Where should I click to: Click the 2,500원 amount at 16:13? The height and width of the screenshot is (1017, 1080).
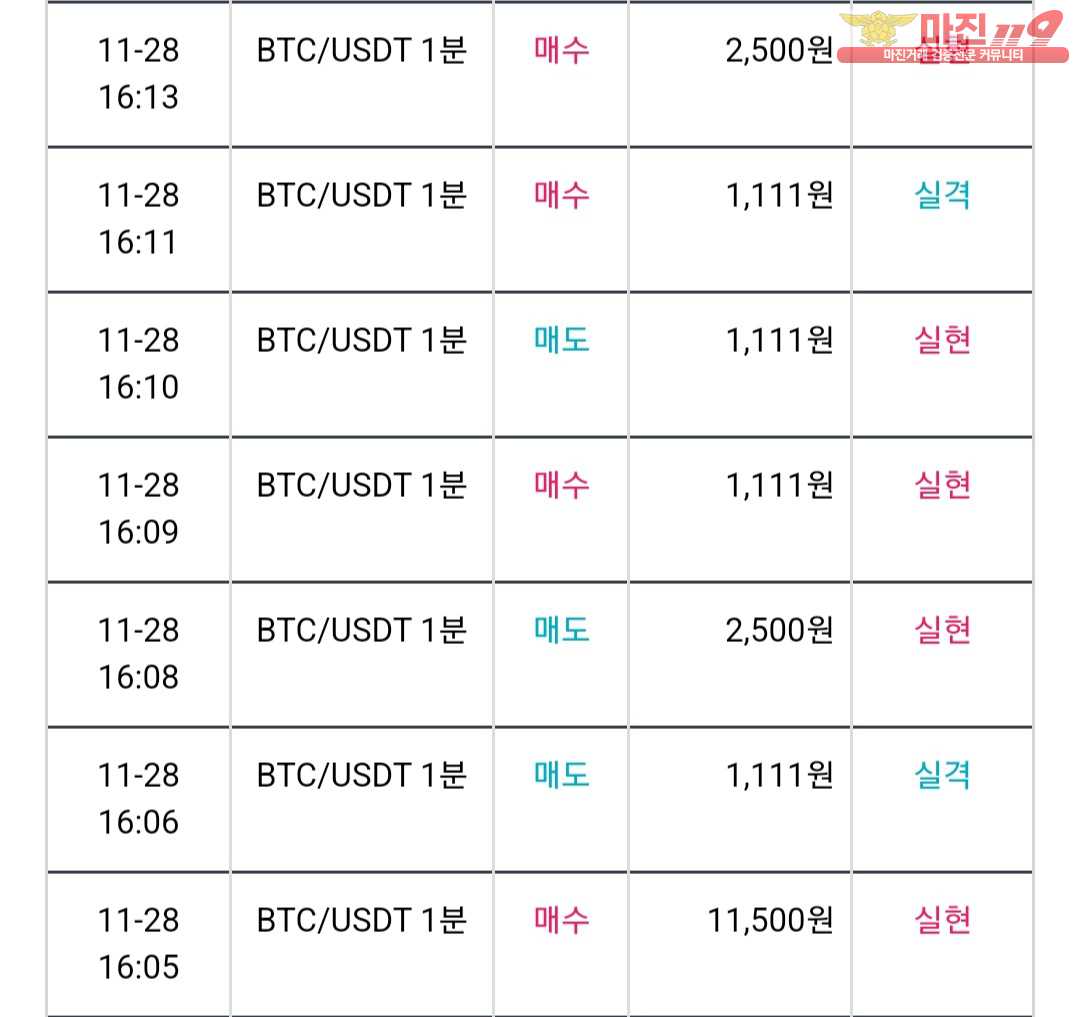(x=779, y=50)
